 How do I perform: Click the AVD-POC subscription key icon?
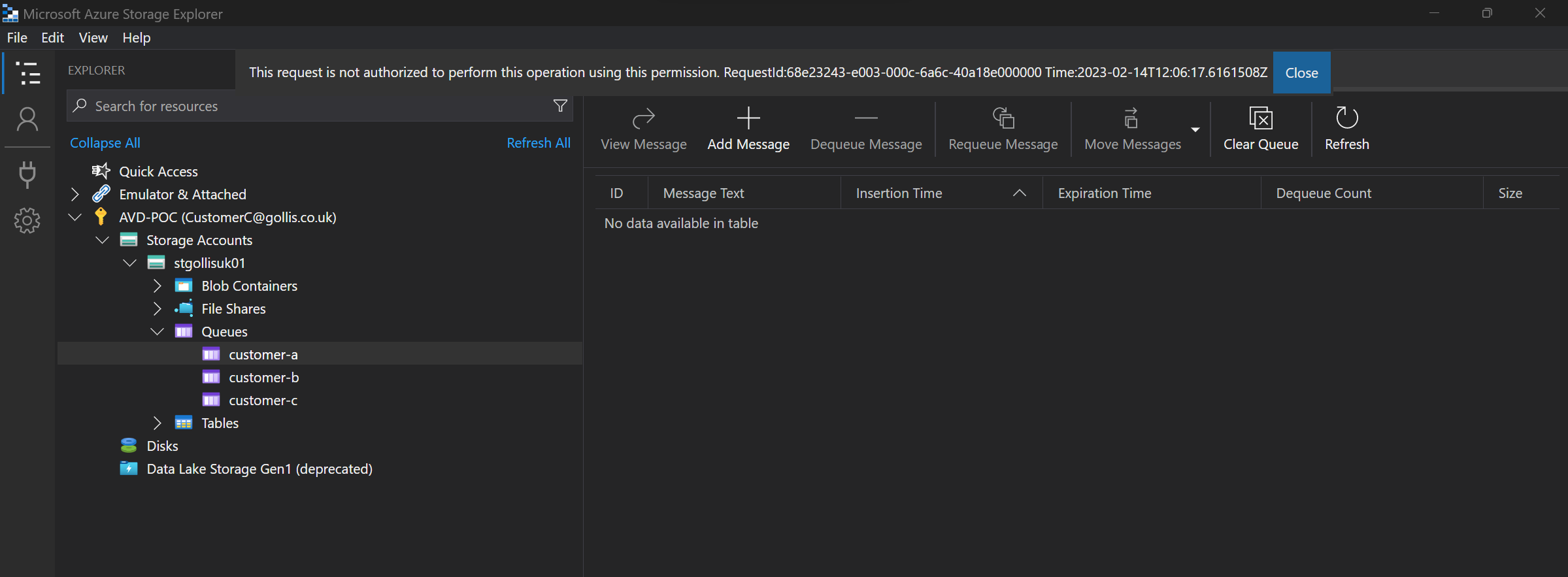(101, 216)
